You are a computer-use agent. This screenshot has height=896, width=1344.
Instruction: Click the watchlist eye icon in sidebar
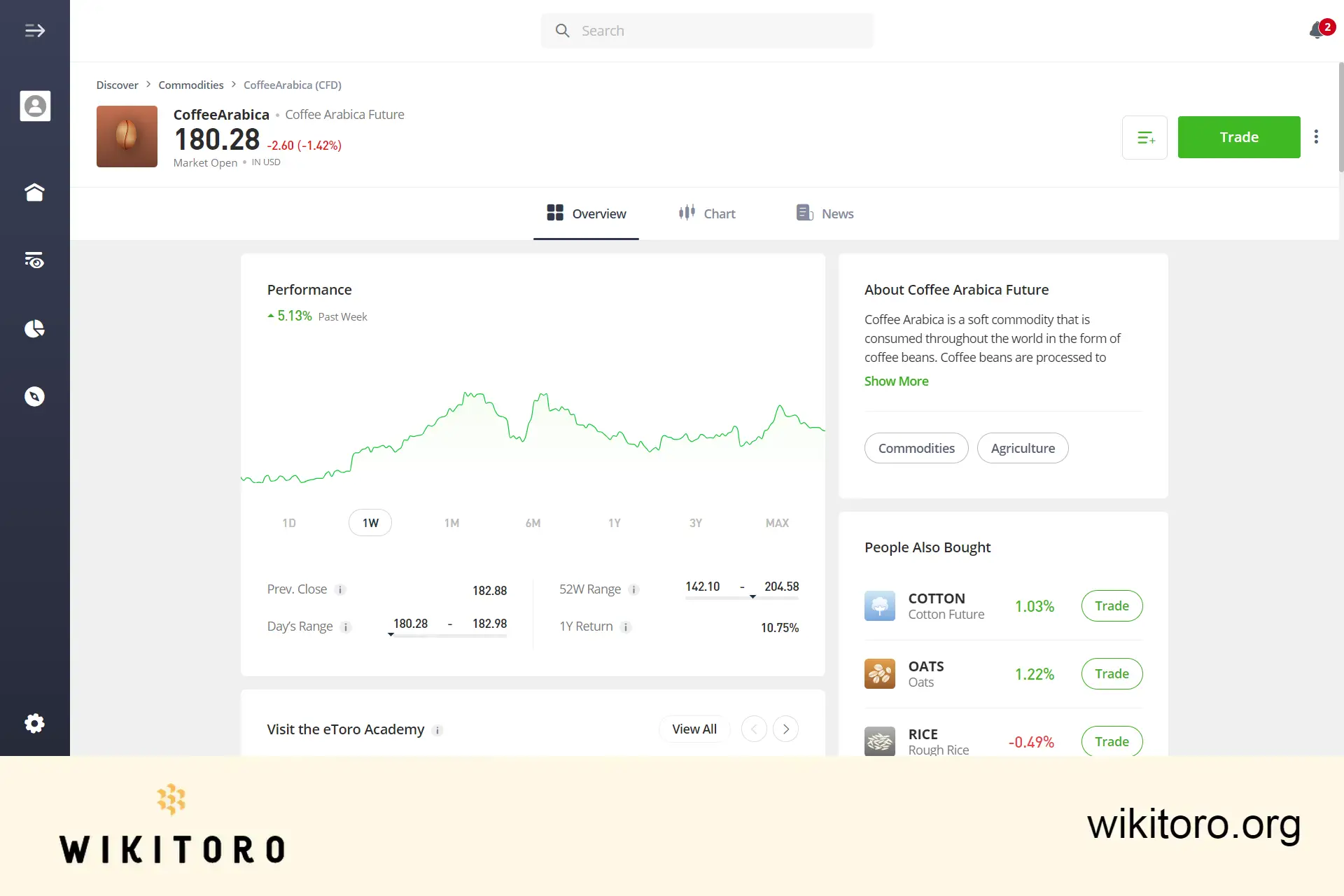pos(35,260)
